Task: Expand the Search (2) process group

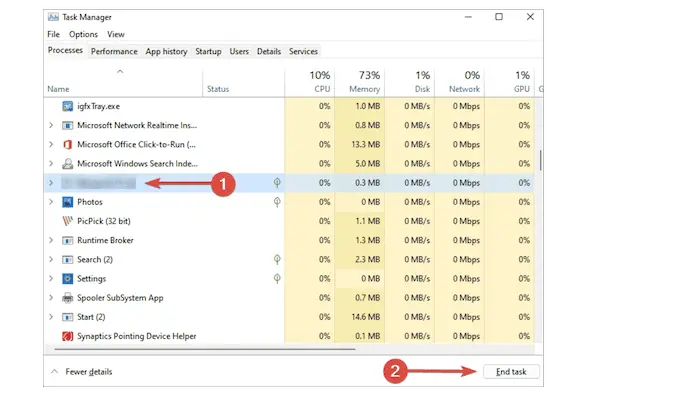Action: point(51,259)
